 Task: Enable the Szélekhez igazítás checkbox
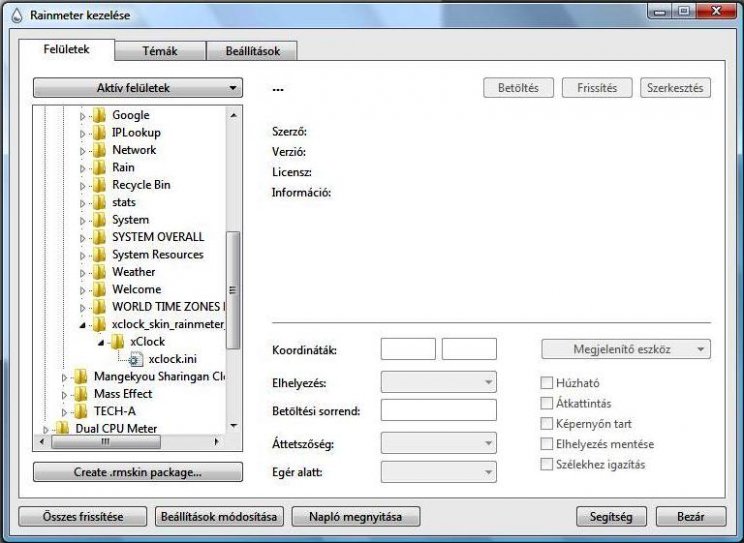547,464
